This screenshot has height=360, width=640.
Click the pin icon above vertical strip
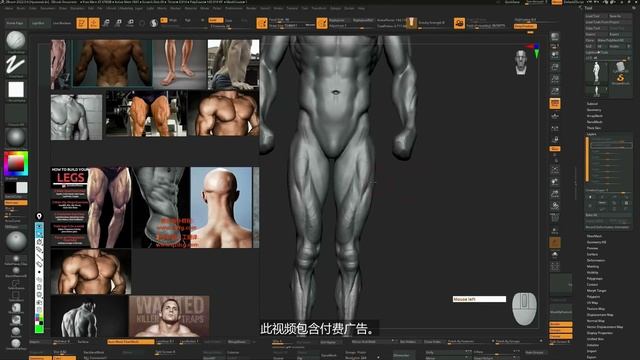tap(39, 216)
